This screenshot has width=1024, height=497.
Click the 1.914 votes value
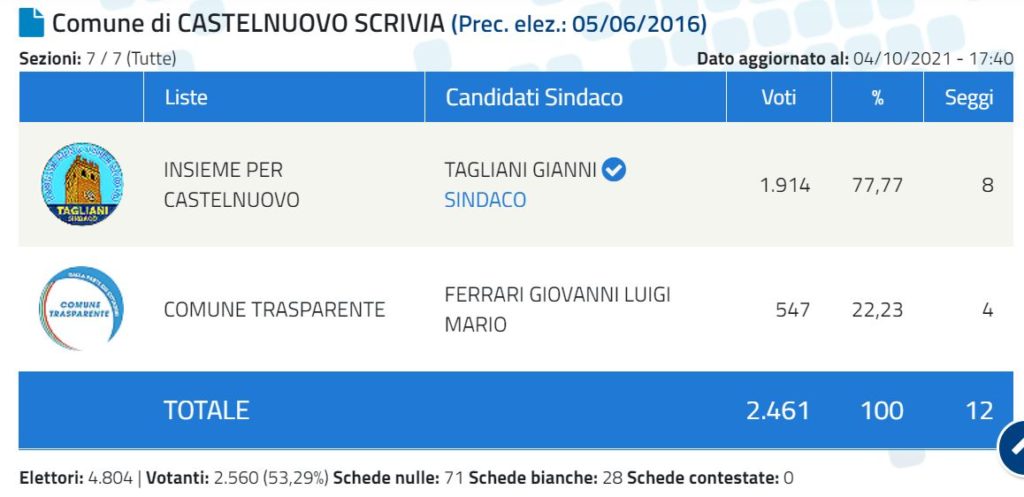click(785, 185)
